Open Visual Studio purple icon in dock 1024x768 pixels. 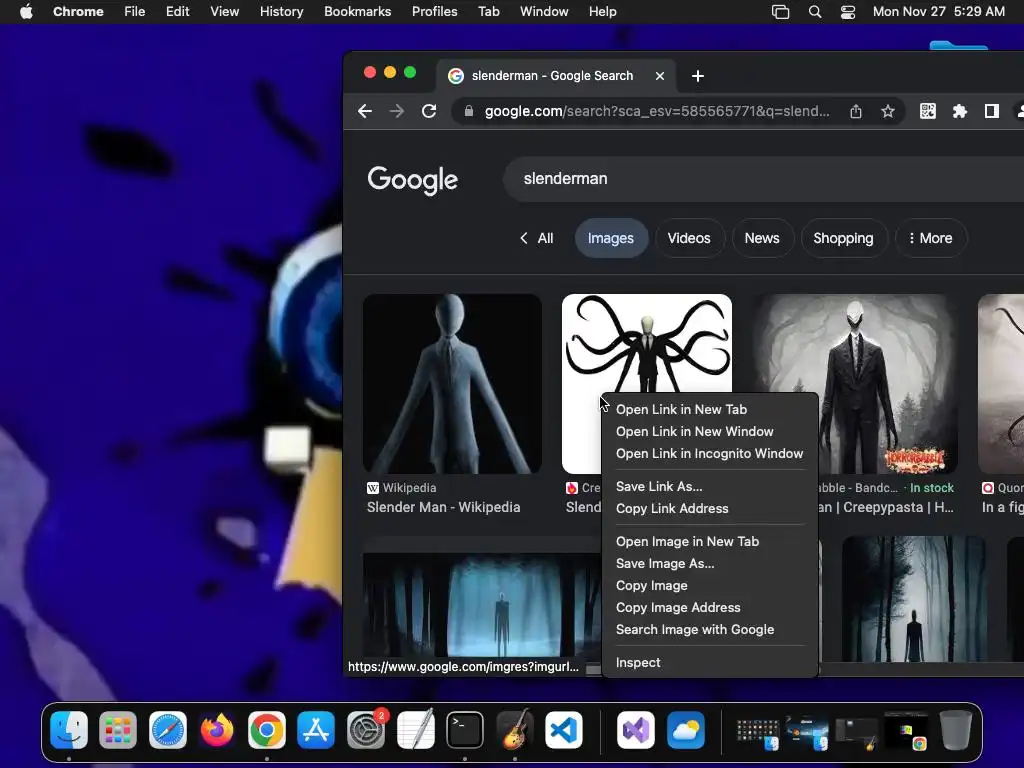pyautogui.click(x=636, y=729)
